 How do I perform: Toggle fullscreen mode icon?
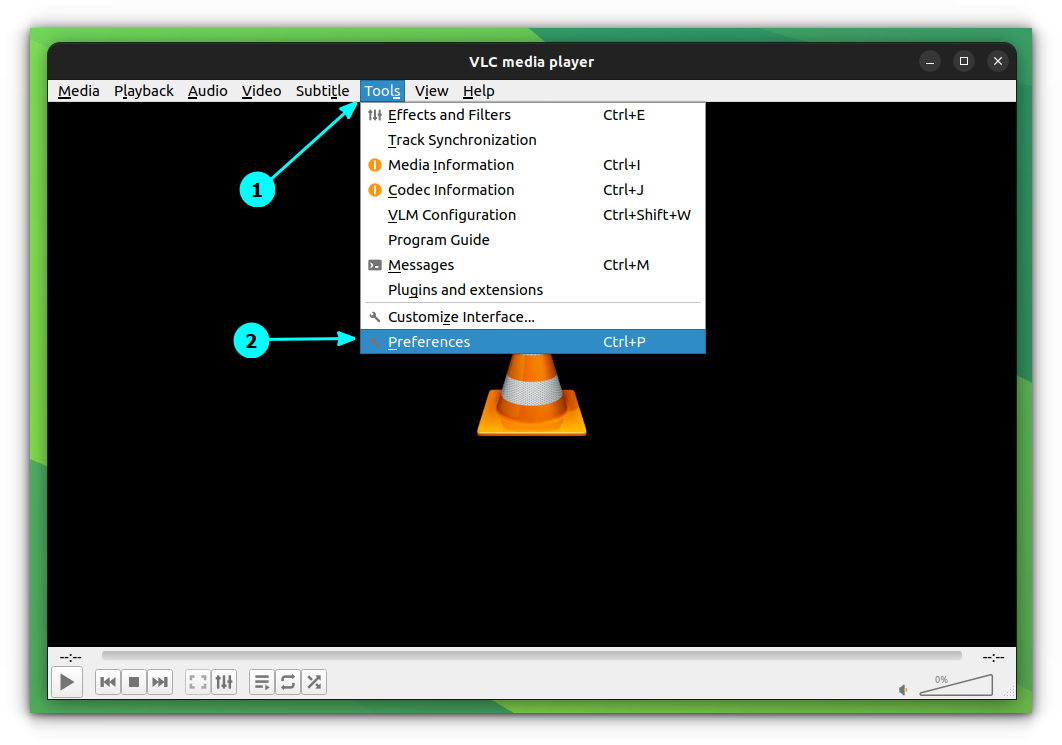click(x=197, y=681)
